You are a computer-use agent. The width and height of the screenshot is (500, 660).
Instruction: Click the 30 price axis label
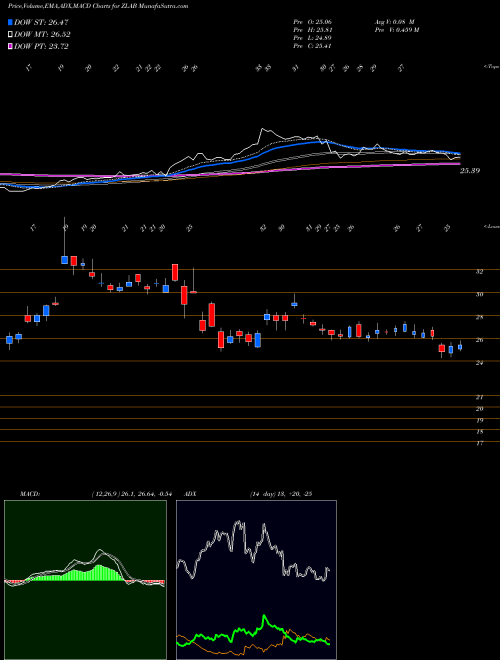click(x=479, y=295)
